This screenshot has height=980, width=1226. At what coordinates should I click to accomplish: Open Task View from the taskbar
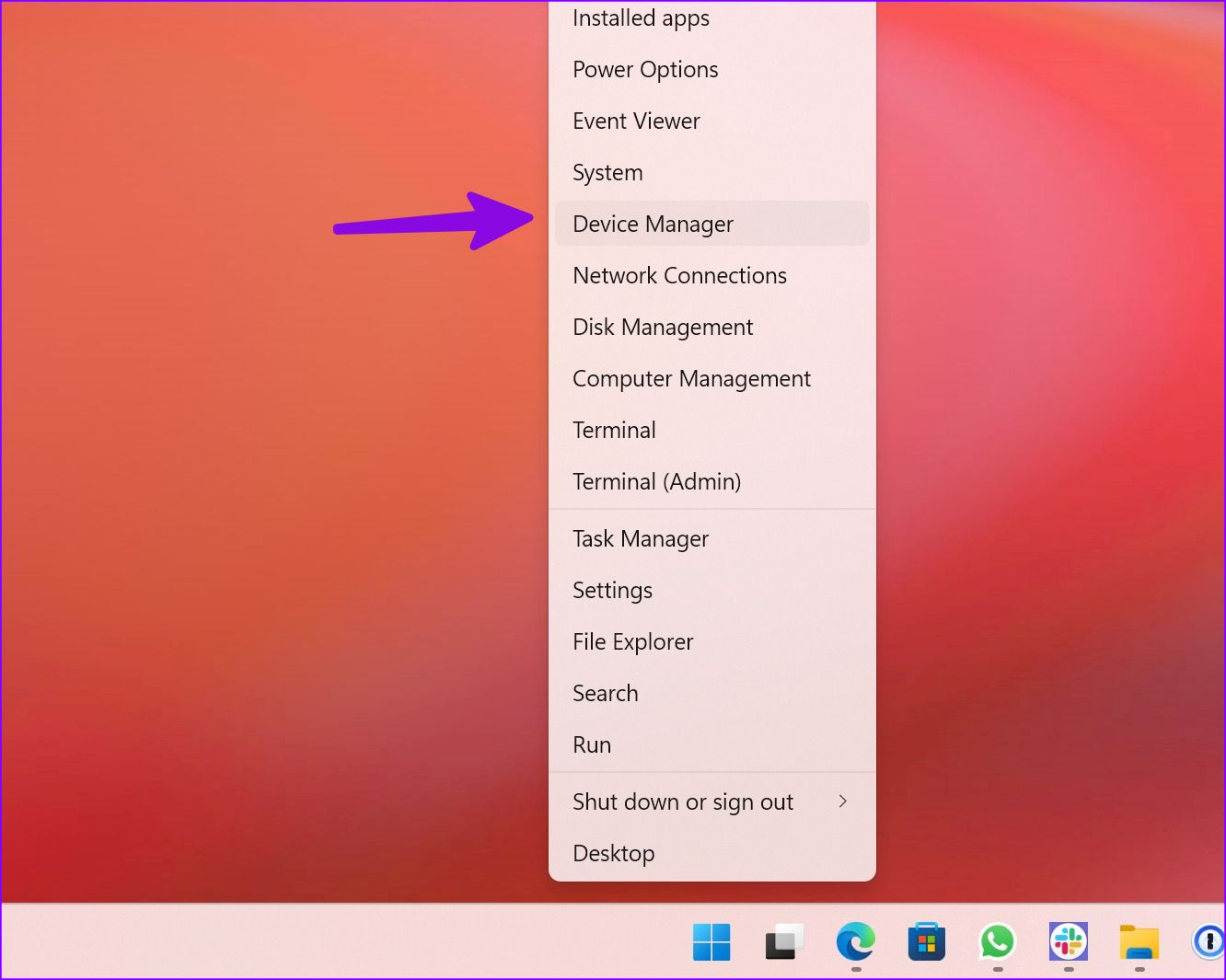coord(783,941)
